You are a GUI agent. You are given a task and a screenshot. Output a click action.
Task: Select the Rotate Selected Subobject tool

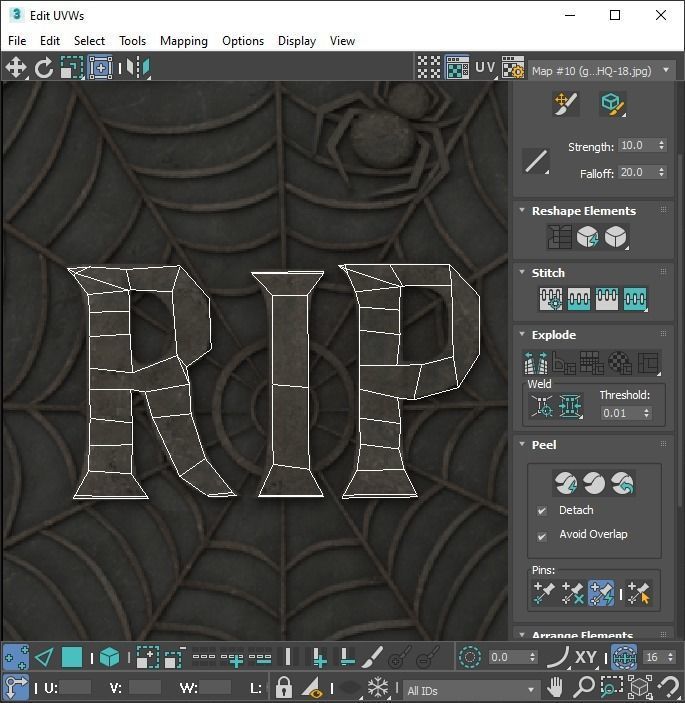pyautogui.click(x=44, y=68)
